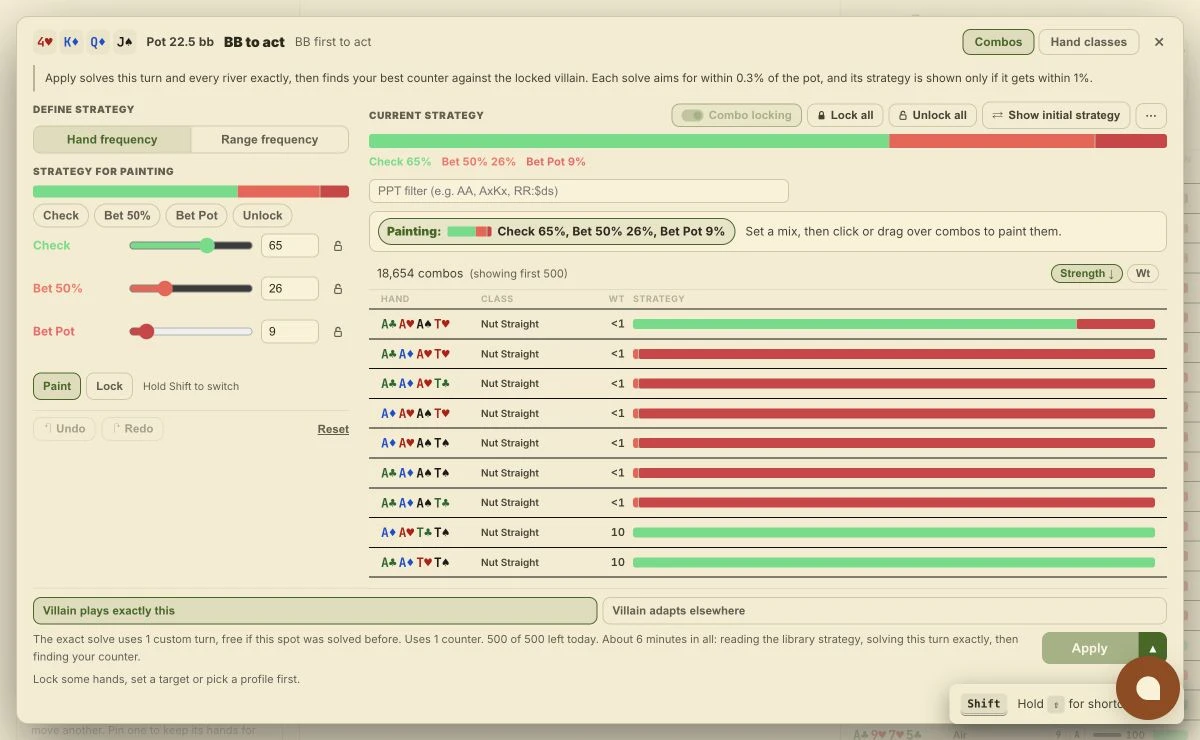Choose the Unlock painting preset
This screenshot has height=740, width=1200.
pyautogui.click(x=263, y=215)
